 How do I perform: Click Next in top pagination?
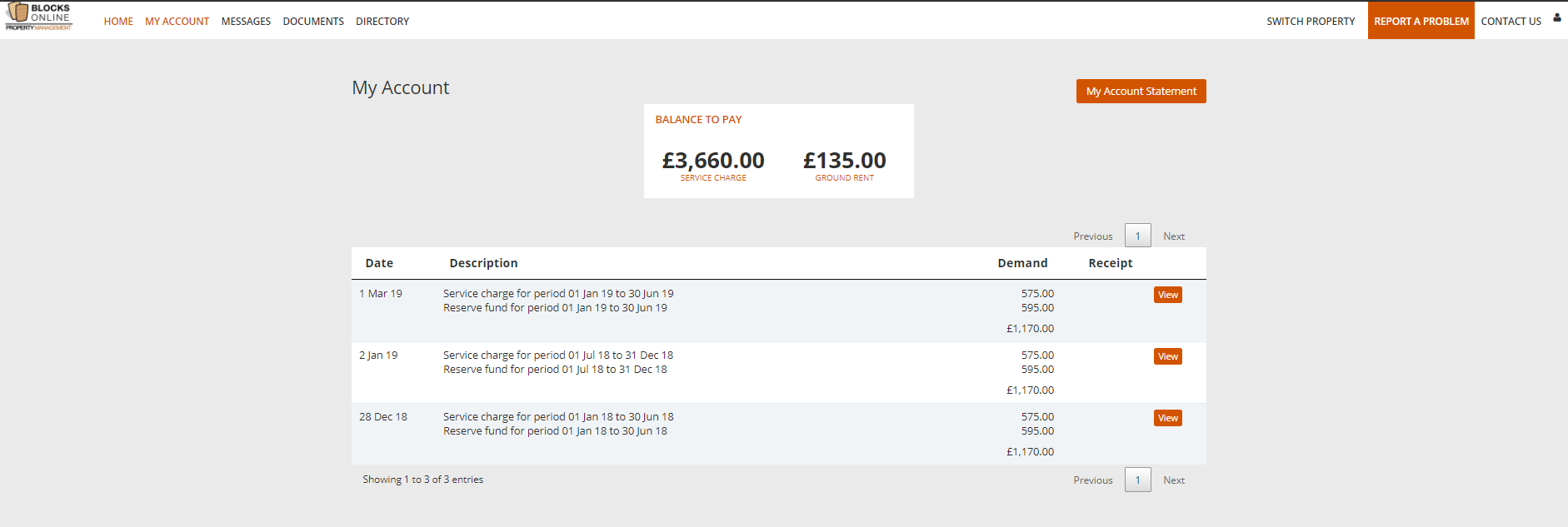pyautogui.click(x=1173, y=236)
